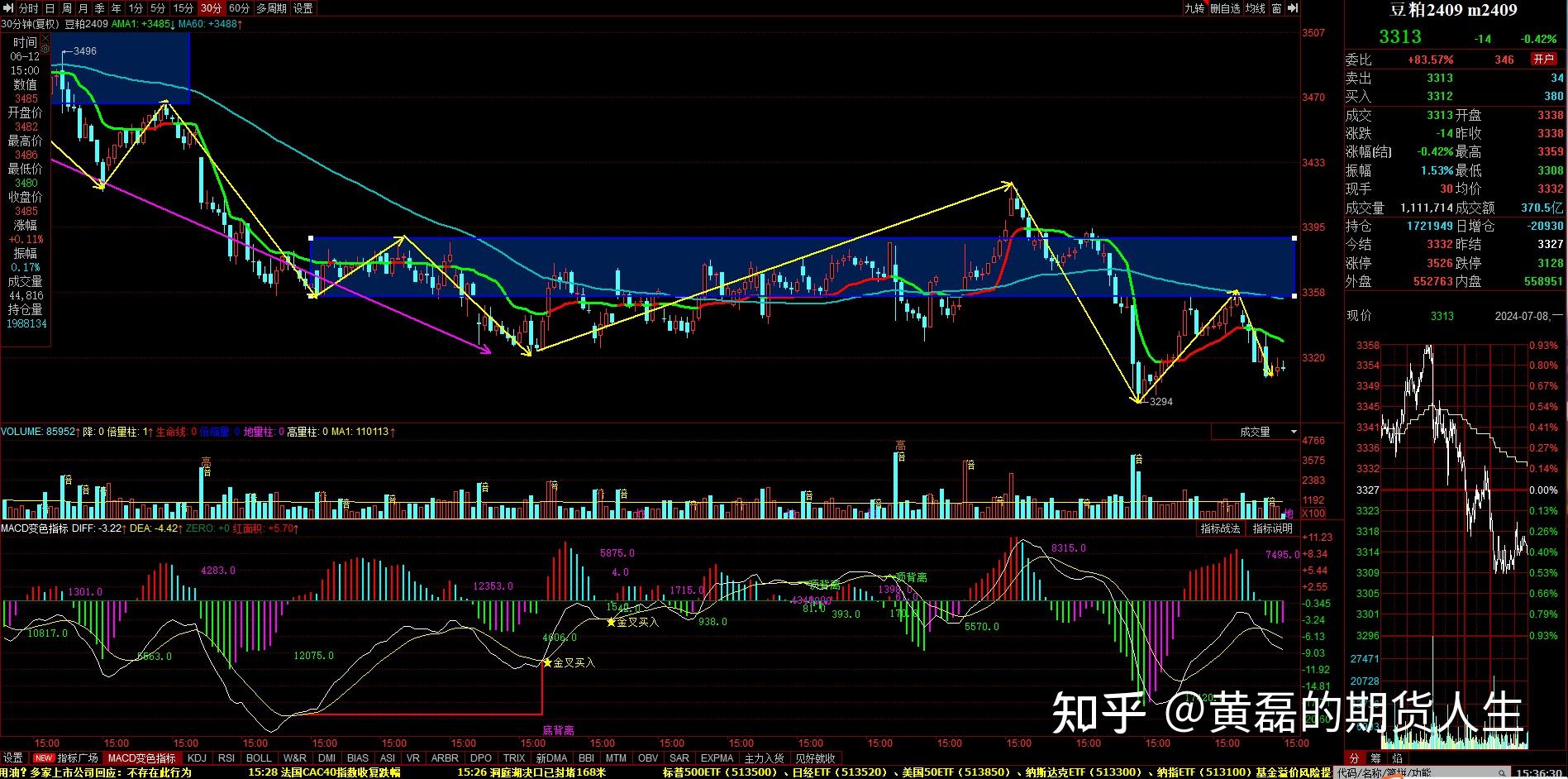1568x779 pixels.
Task: Click the 豆粕2409 m2409 contract title
Action: (x=1452, y=10)
